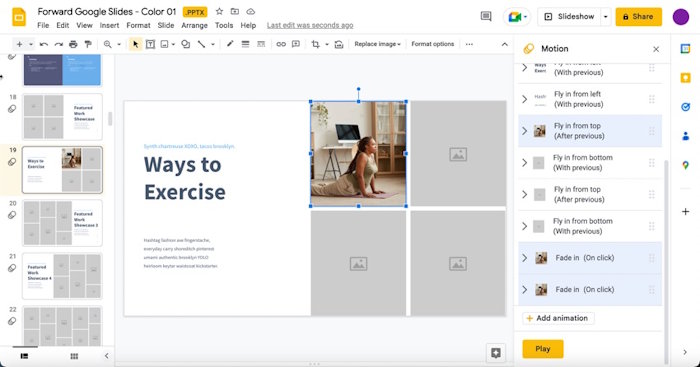Image resolution: width=700 pixels, height=367 pixels.
Task: Open the Border dash option
Action: click(x=261, y=44)
